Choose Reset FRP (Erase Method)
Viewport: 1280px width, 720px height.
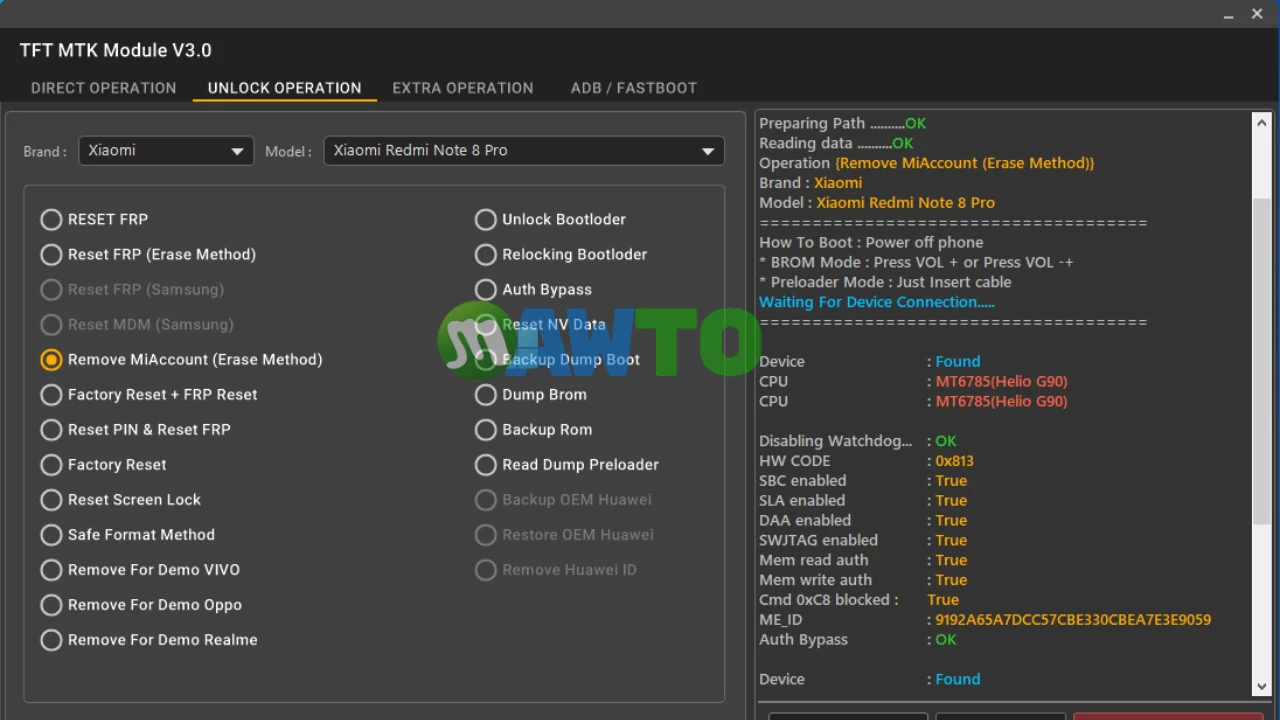click(x=148, y=254)
